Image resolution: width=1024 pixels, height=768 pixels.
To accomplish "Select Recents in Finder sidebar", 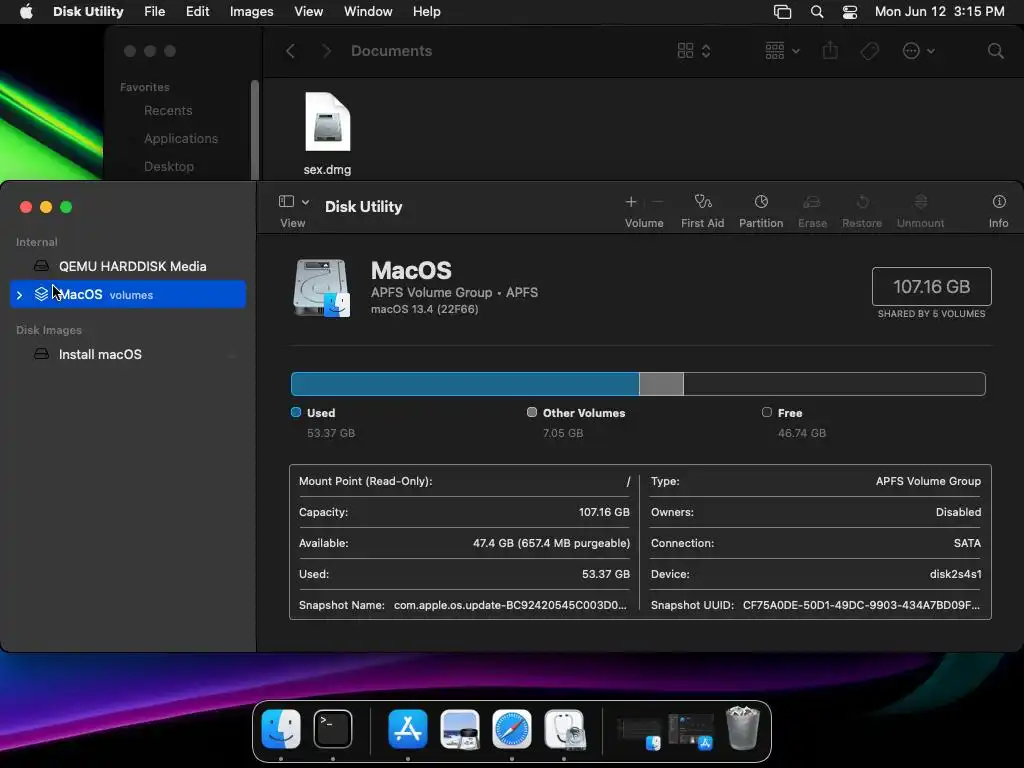I will pos(168,110).
